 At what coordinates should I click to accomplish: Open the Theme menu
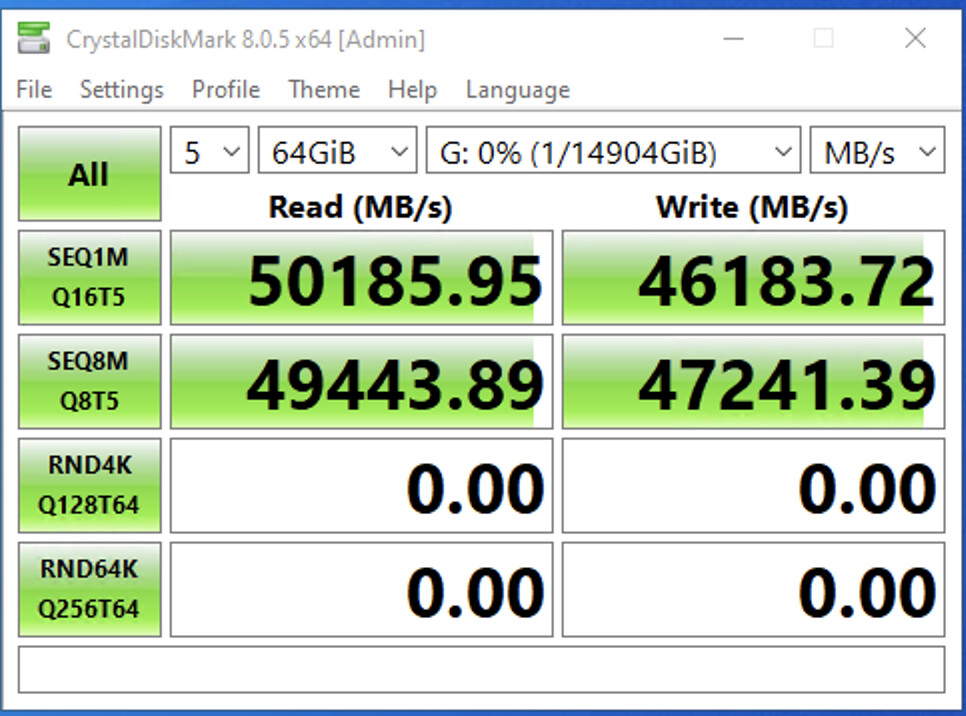(324, 90)
